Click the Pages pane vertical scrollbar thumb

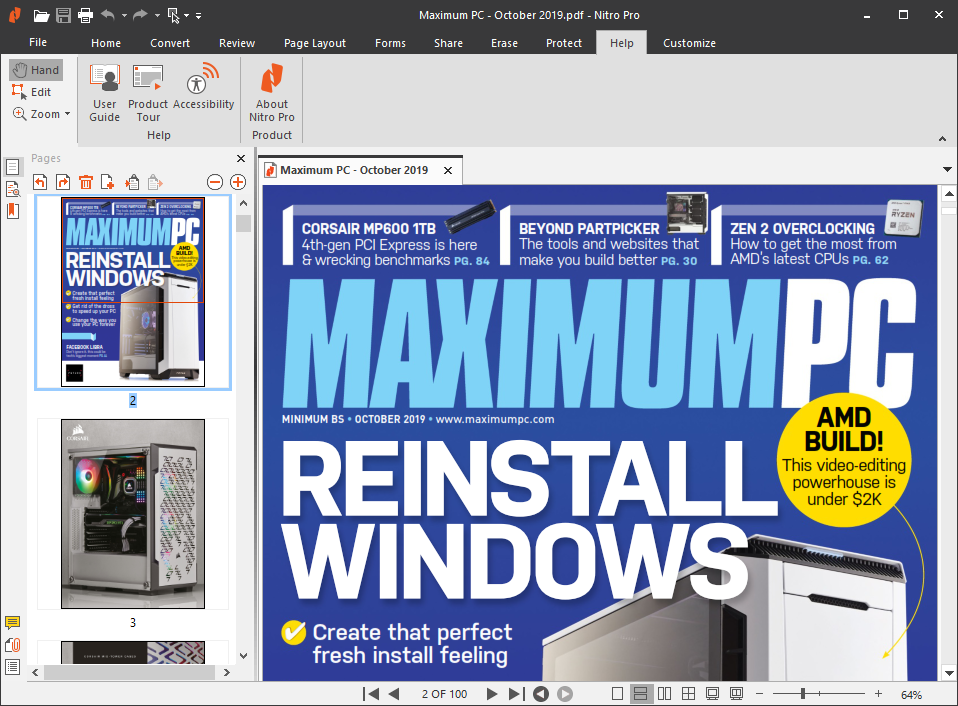[x=244, y=223]
